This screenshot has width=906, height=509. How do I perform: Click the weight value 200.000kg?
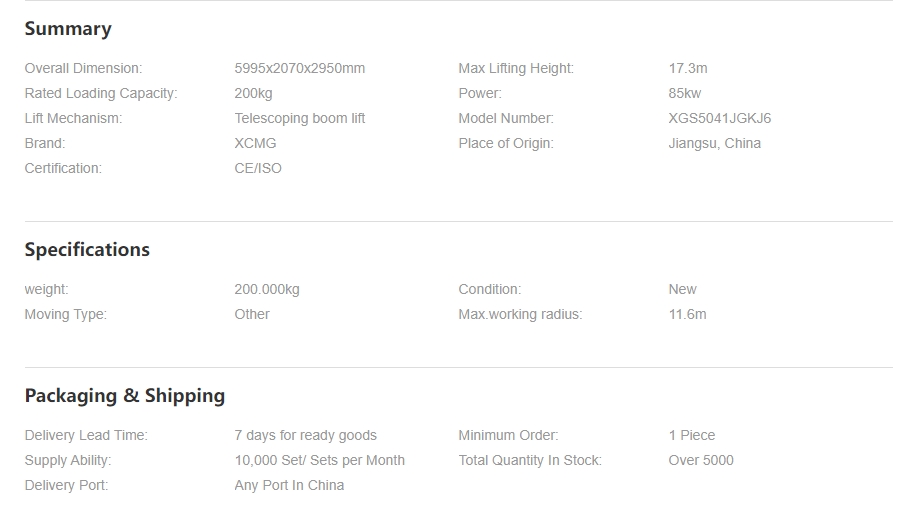266,289
